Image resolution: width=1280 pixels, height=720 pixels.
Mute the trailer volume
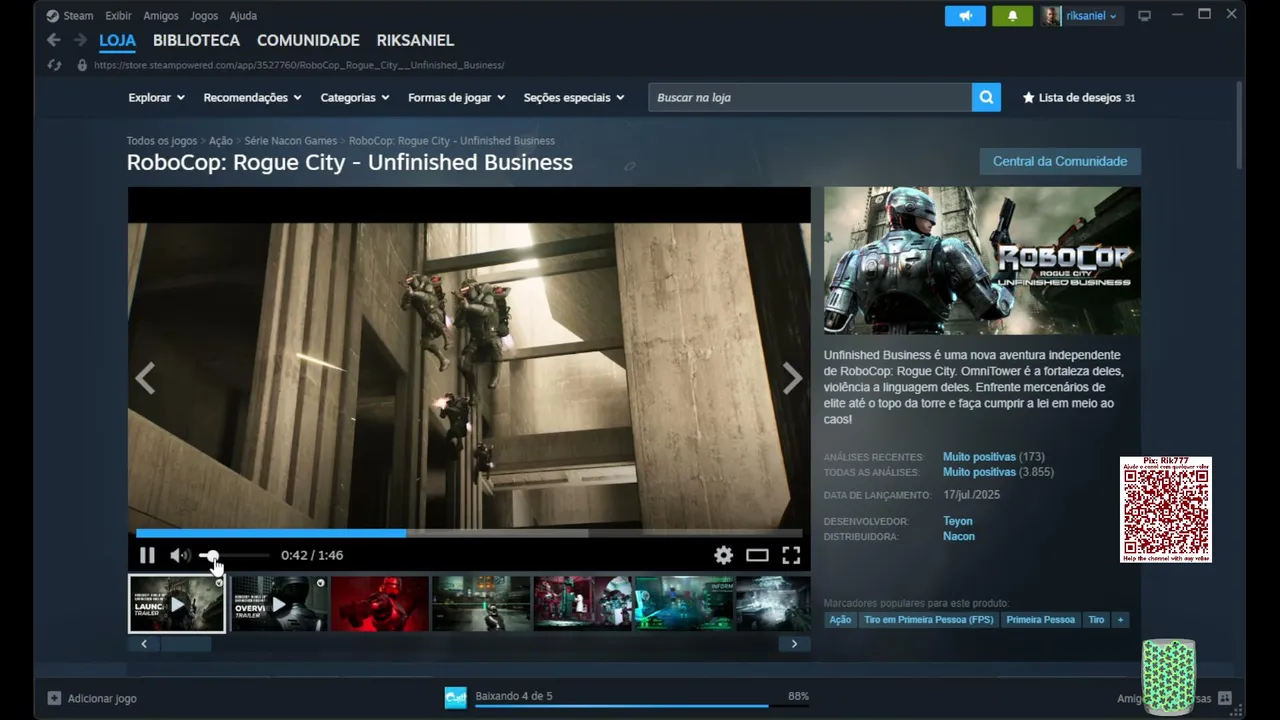pos(179,555)
